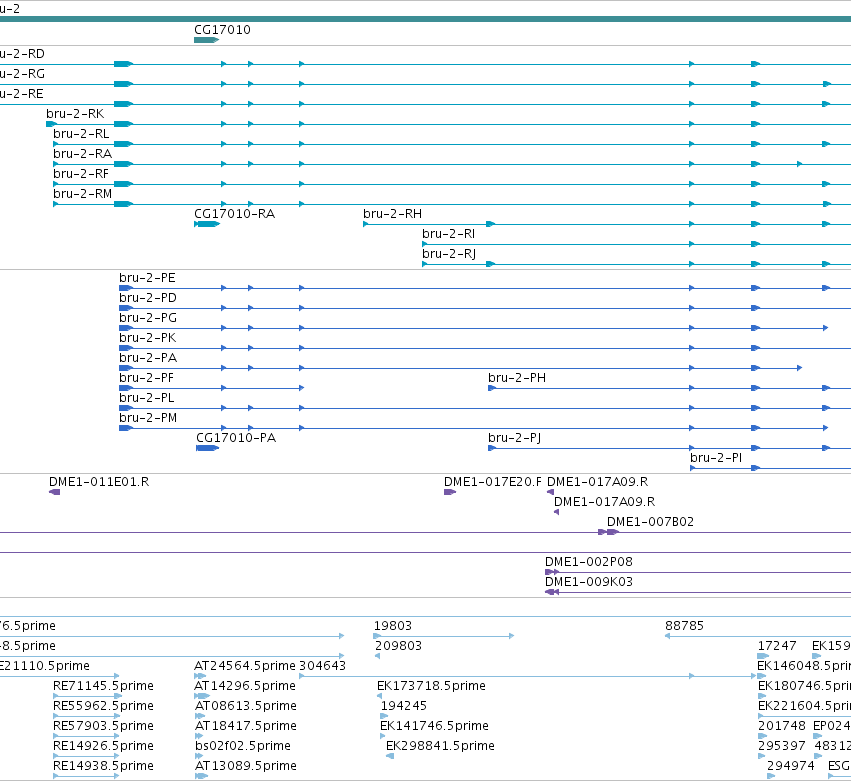The image size is (851, 781).
Task: Click the AT08613.5prime EST label
Action: (246, 706)
